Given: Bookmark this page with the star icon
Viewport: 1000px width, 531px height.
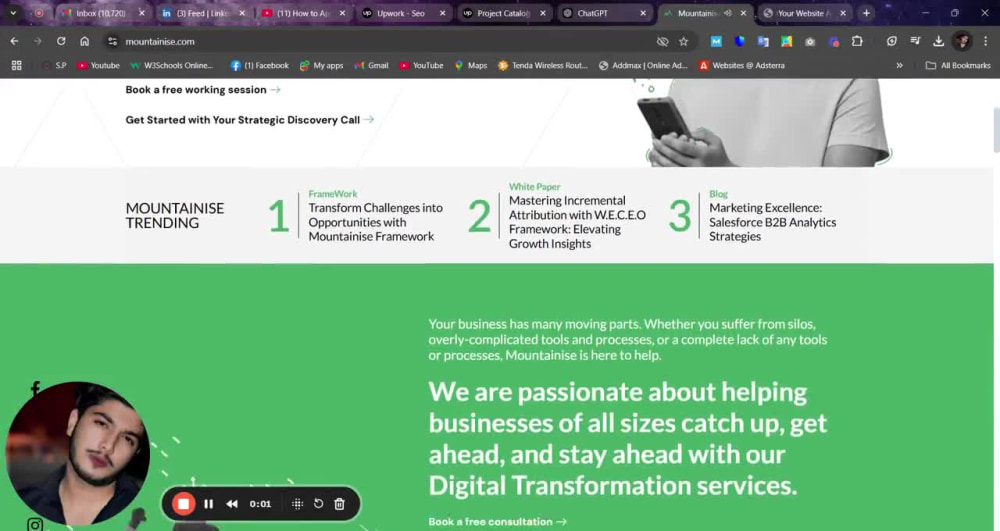Looking at the screenshot, I should 684,41.
